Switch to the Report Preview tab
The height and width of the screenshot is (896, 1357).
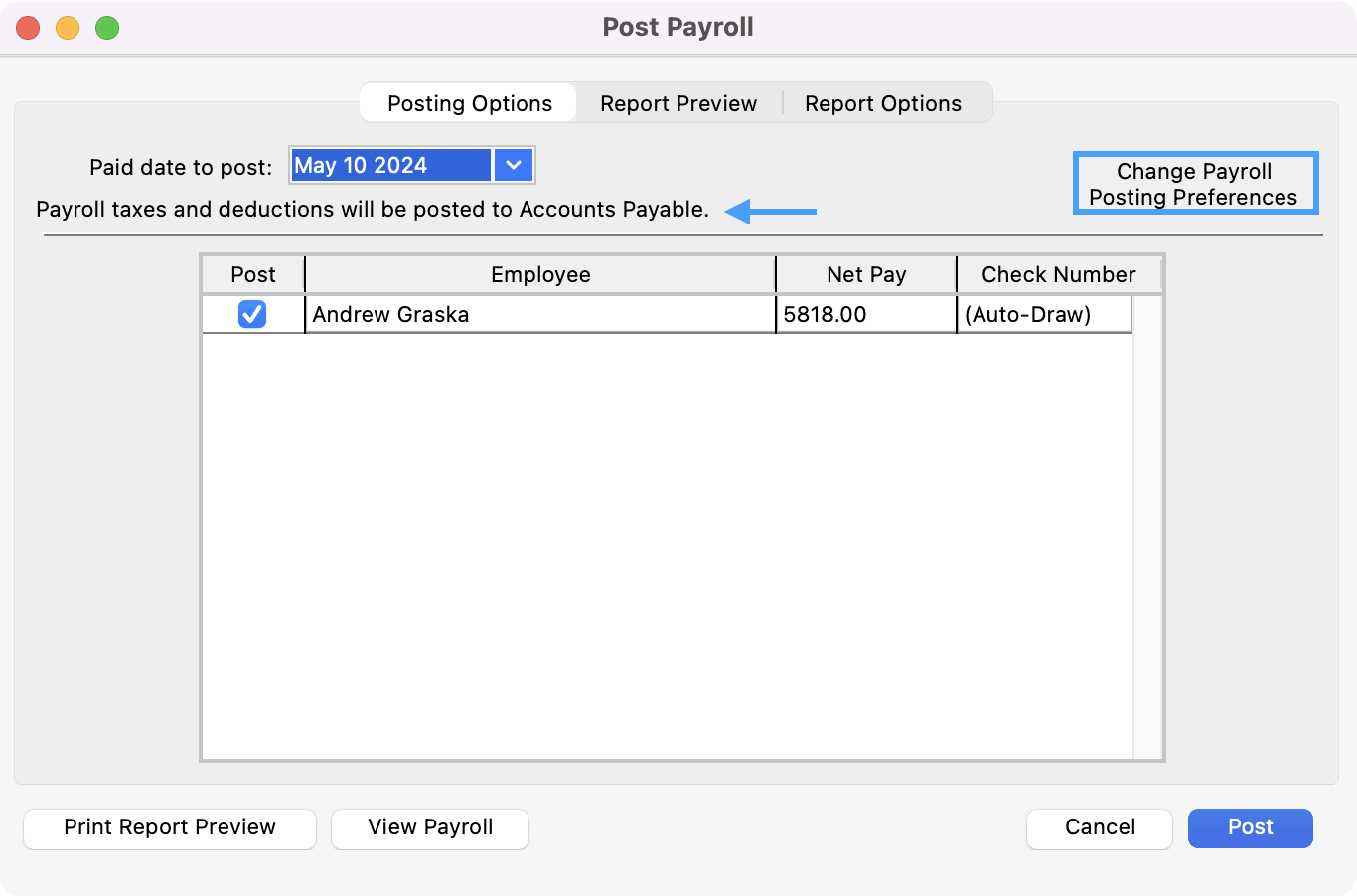tap(678, 103)
